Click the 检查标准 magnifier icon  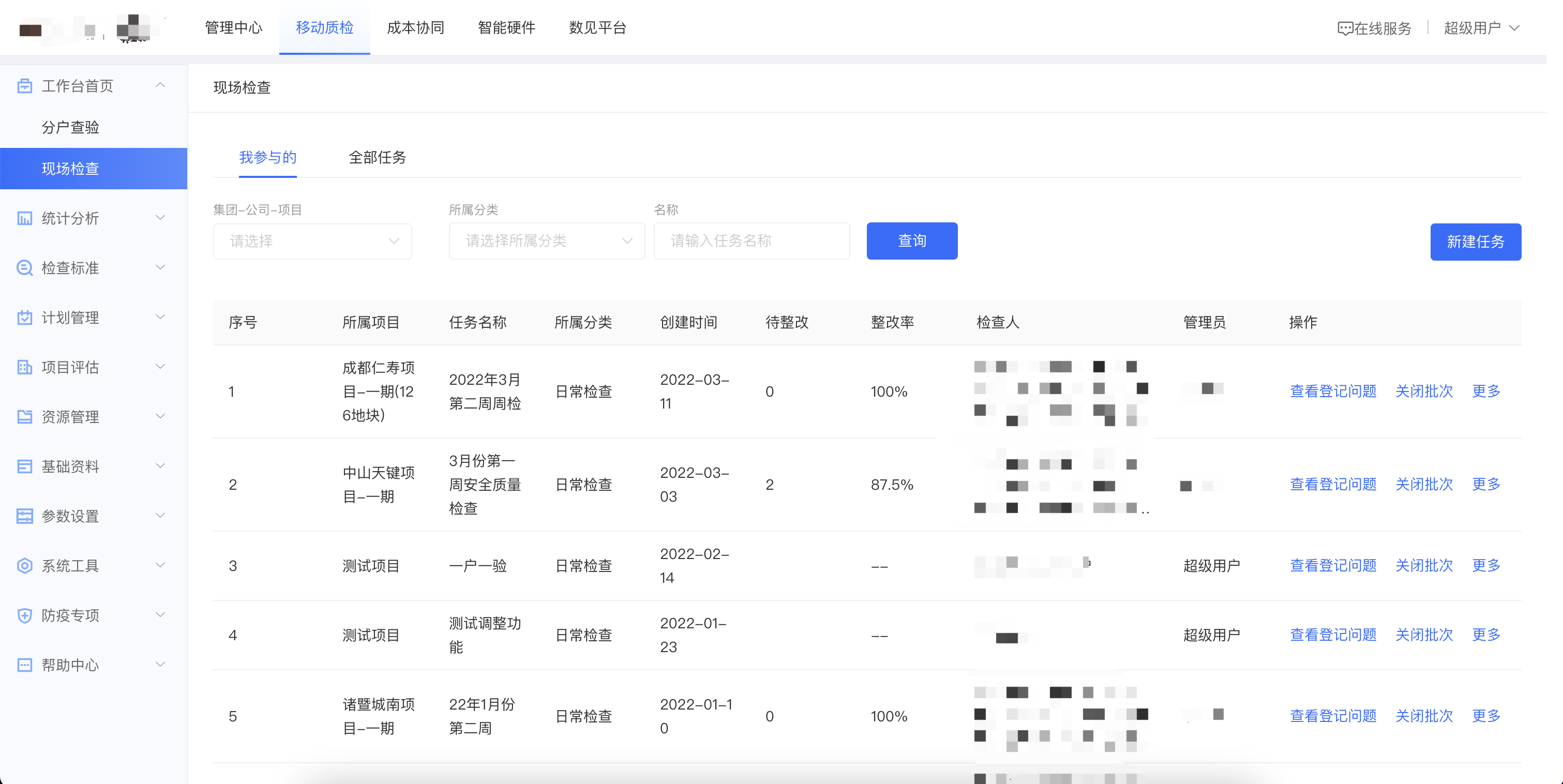pos(24,267)
